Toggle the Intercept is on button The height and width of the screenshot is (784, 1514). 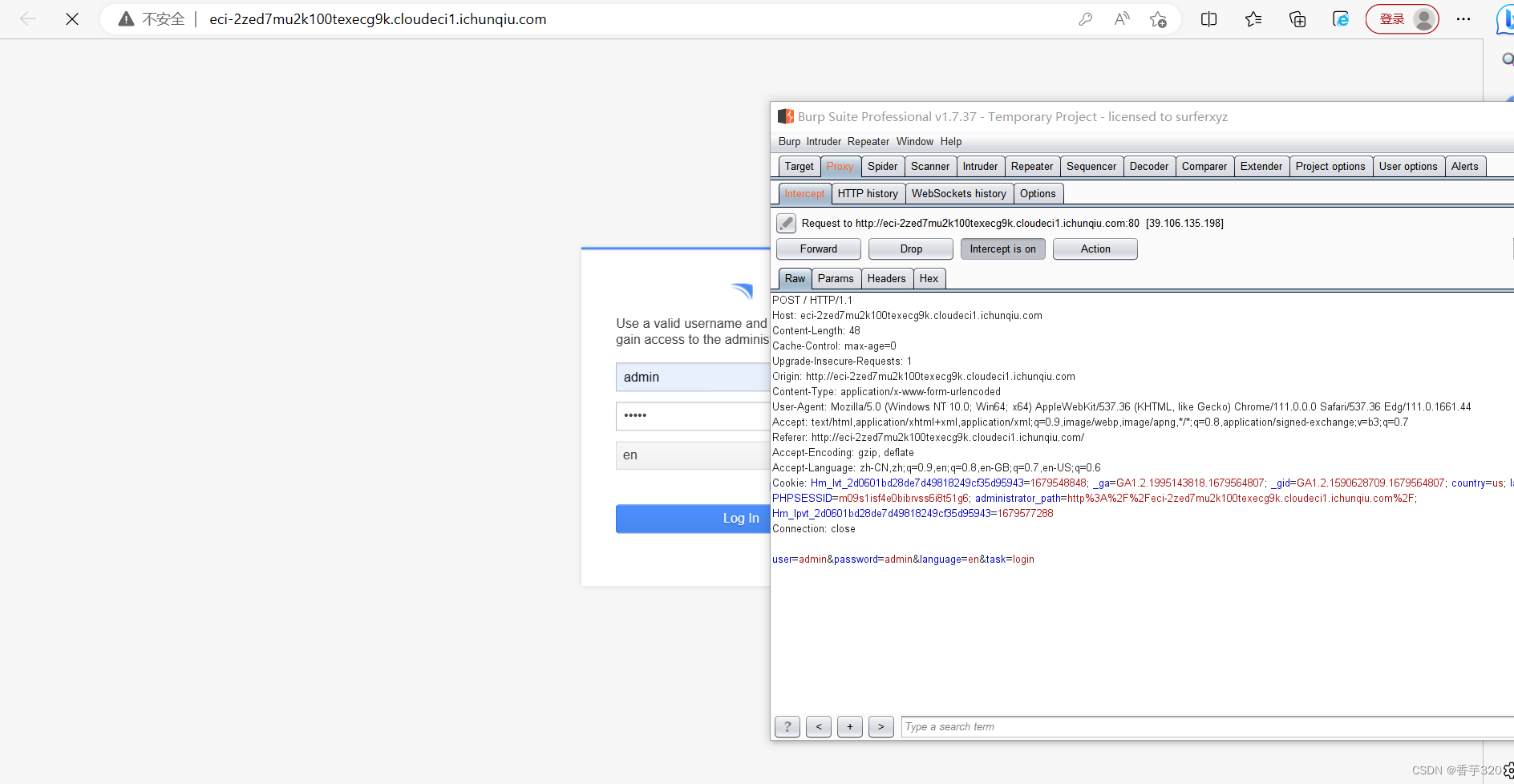pyautogui.click(x=1003, y=249)
